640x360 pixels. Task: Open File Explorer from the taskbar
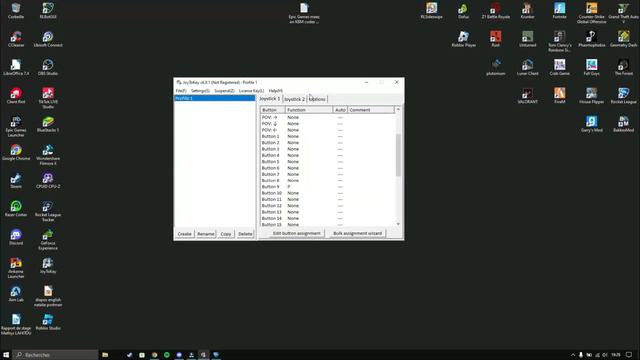click(x=105, y=355)
